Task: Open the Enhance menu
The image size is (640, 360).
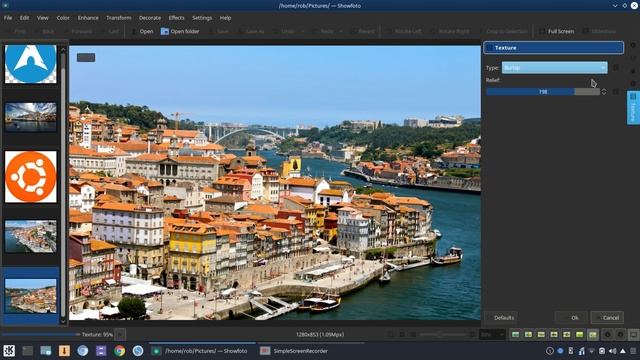Action: 88,18
